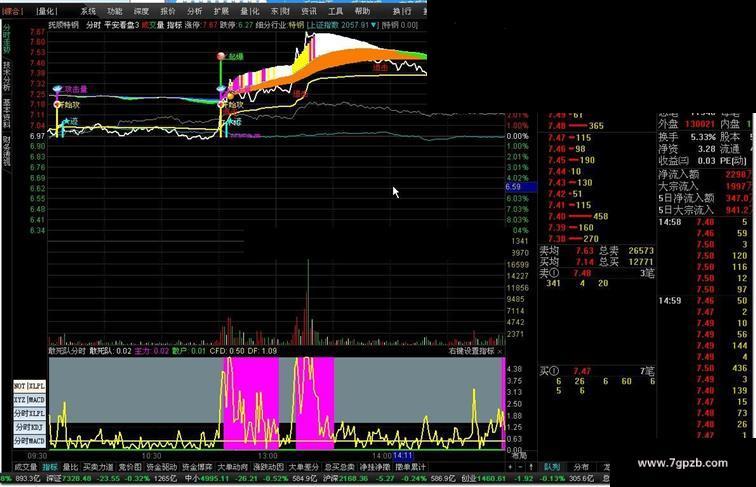Open the 扩展 menu
Viewport: 756px width, 487px height.
(221, 11)
